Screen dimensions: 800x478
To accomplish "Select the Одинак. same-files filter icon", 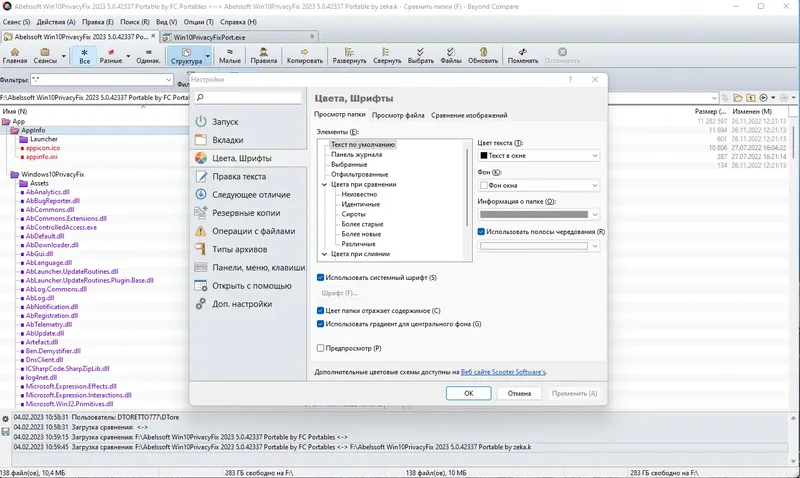I will 148,56.
